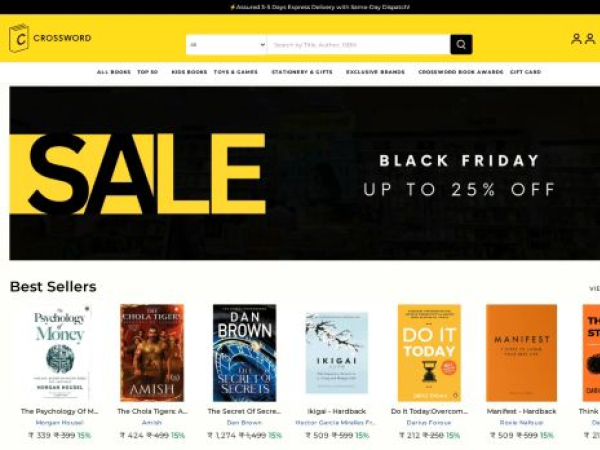Click the black search magnifier button

pos(461,45)
